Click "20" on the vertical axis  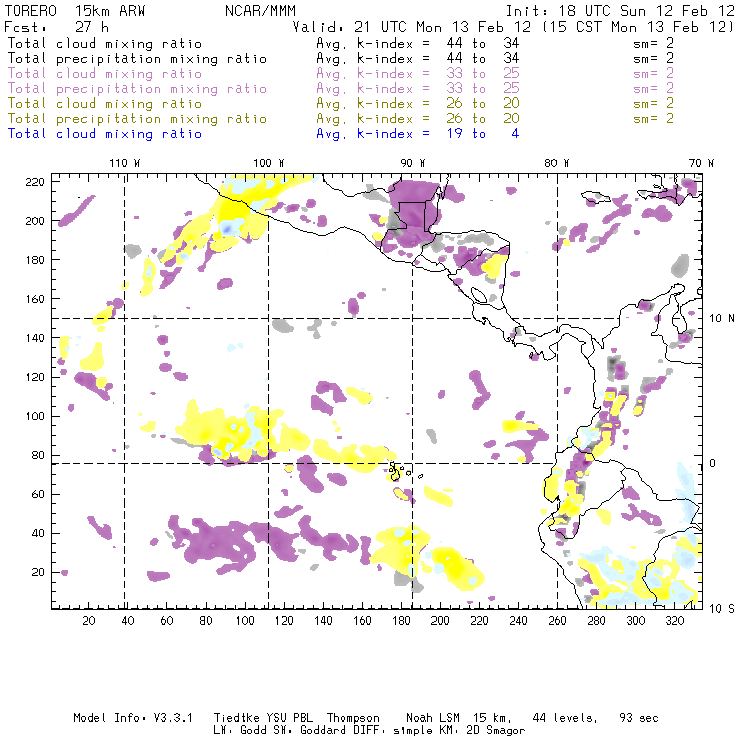pos(38,572)
